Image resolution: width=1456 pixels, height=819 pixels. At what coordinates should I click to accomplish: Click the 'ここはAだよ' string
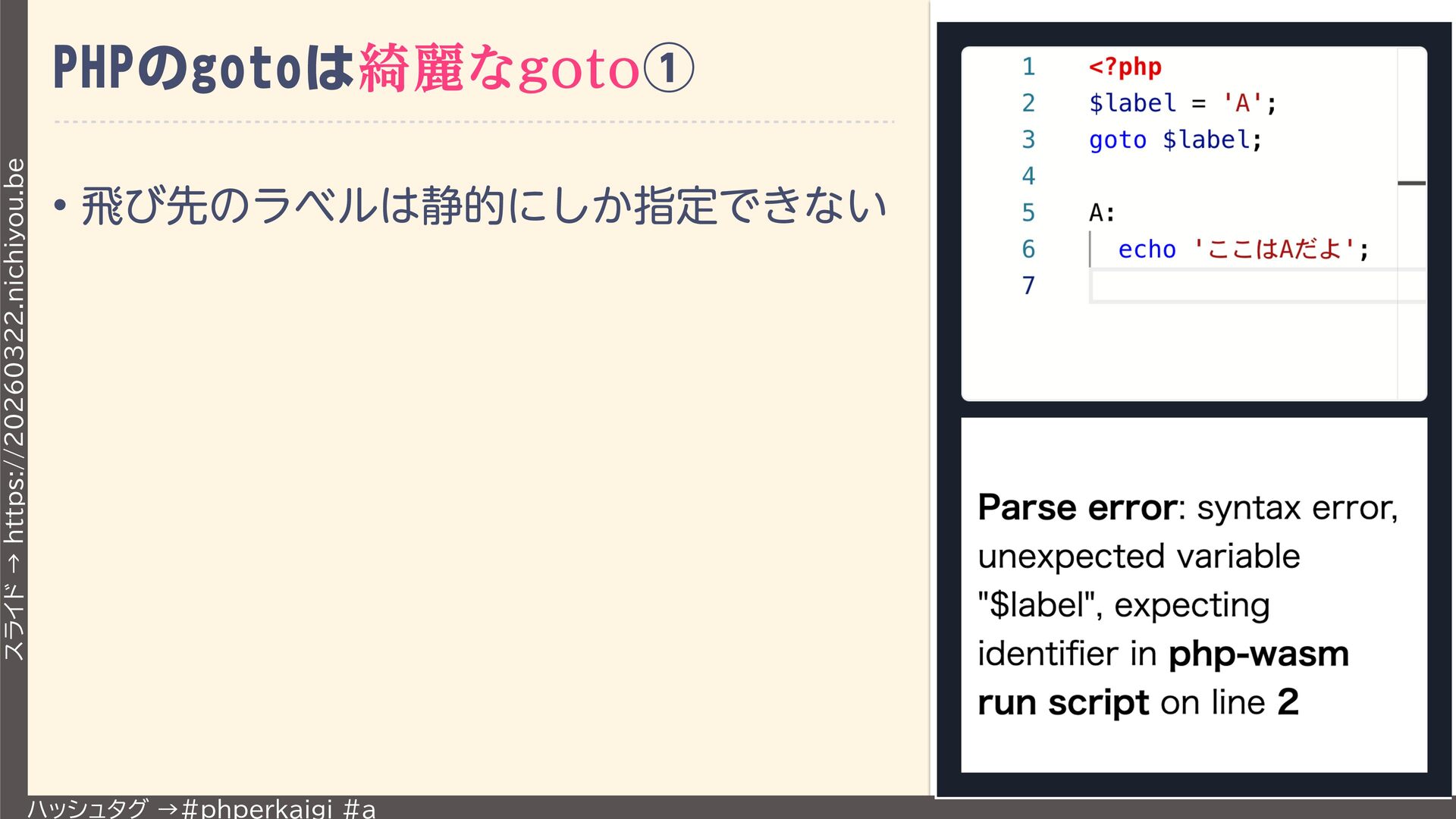coord(1274,249)
